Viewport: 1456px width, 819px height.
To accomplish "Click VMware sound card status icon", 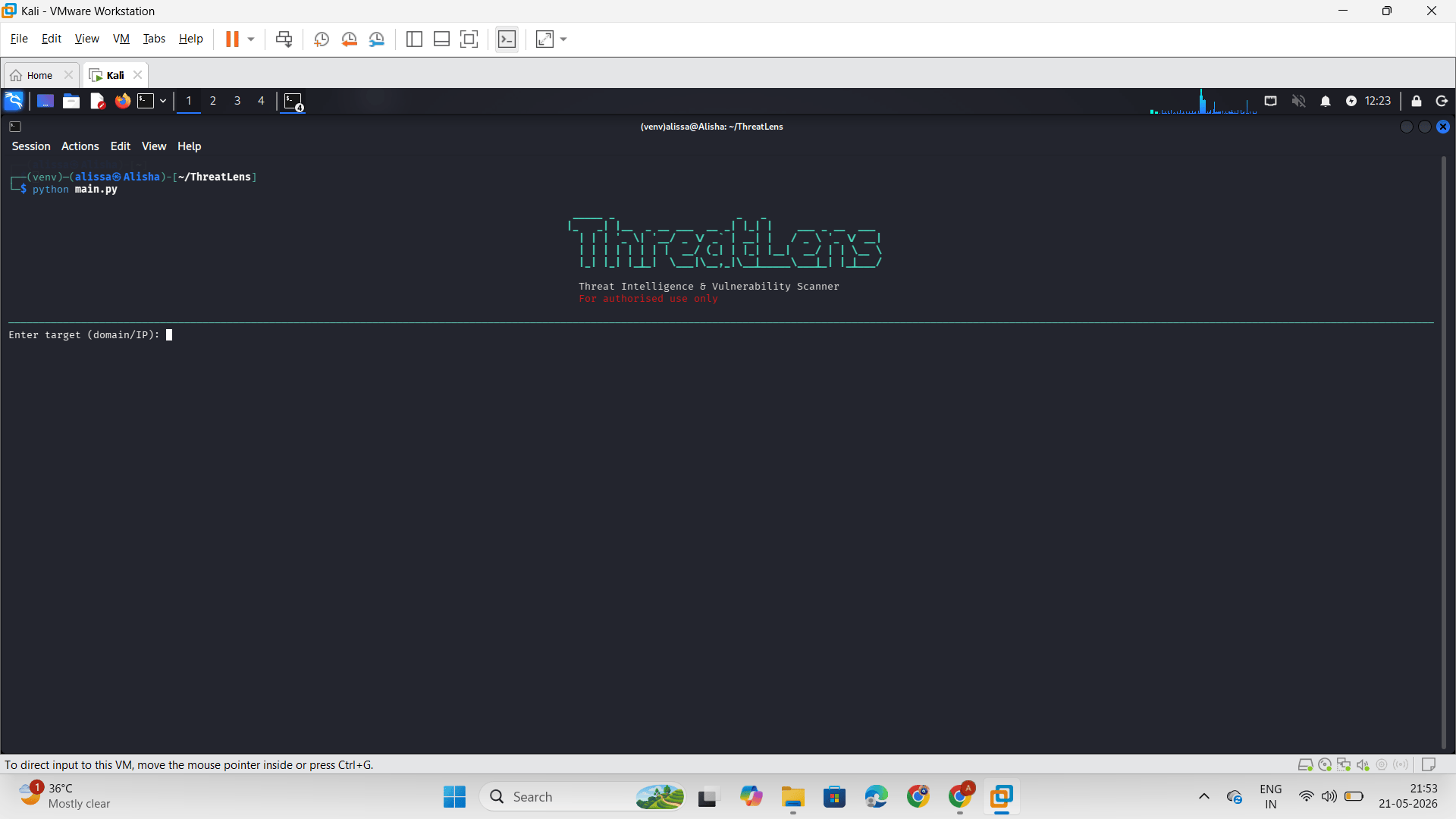I will 1363,764.
